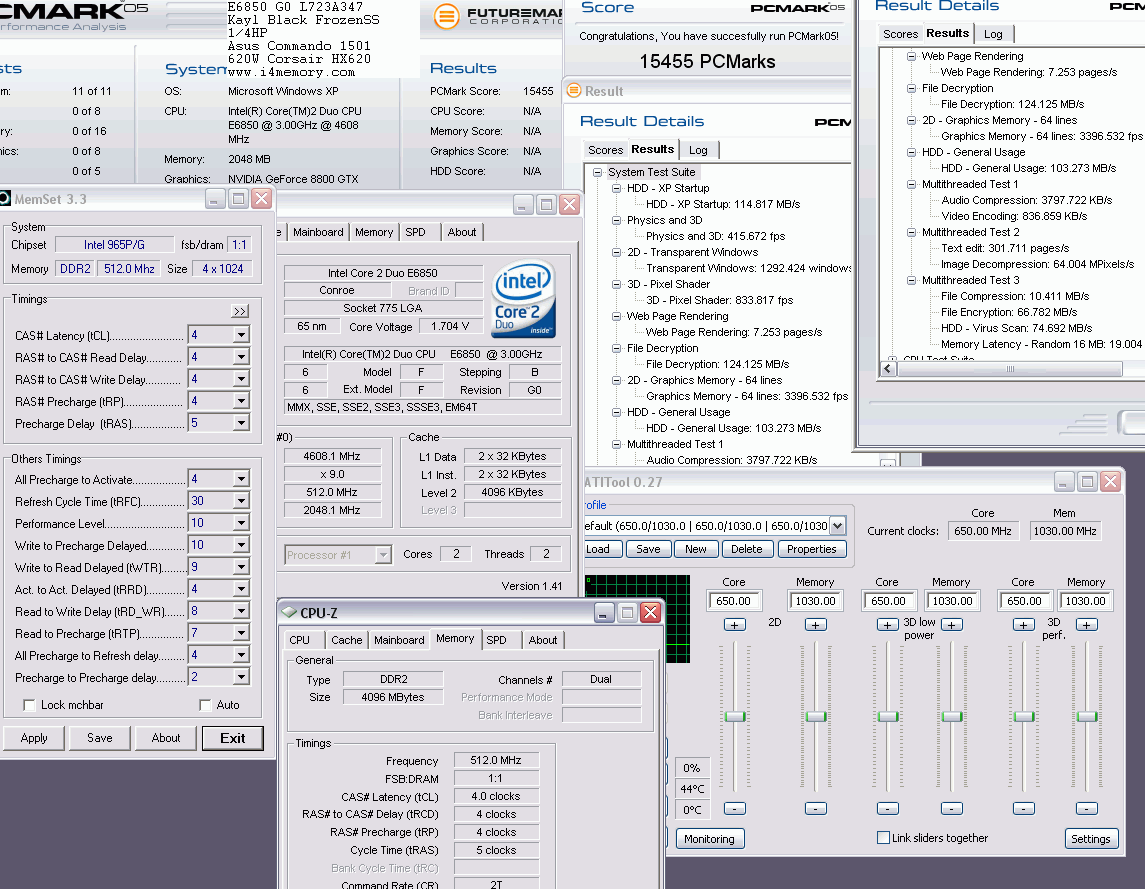Decrease 2D Memory clock with minus button
This screenshot has height=889, width=1145.
point(816,809)
